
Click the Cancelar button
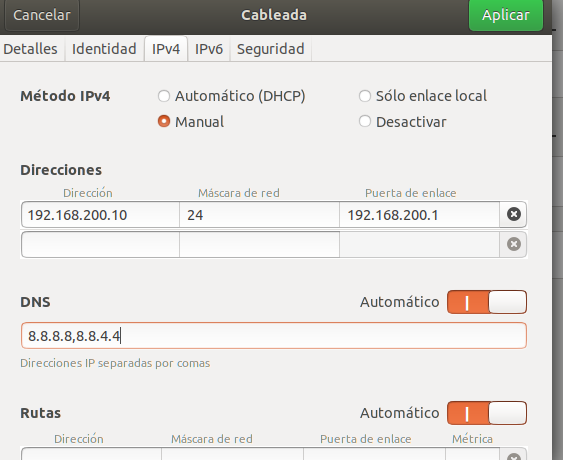42,15
